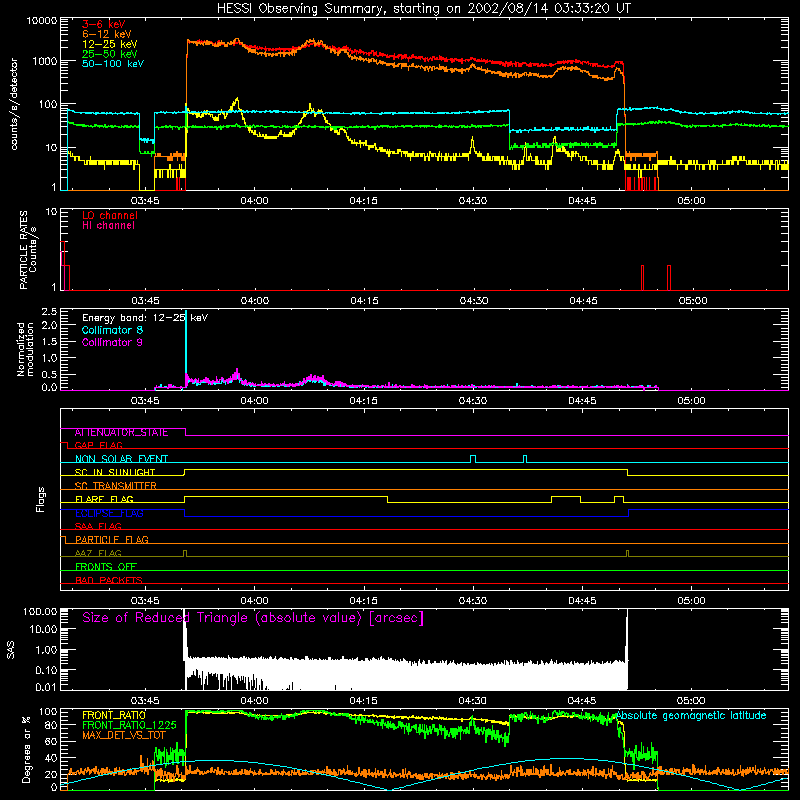Image resolution: width=800 pixels, height=800 pixels.
Task: Click the ATTENUATOR_STATE flag label
Action: click(121, 433)
